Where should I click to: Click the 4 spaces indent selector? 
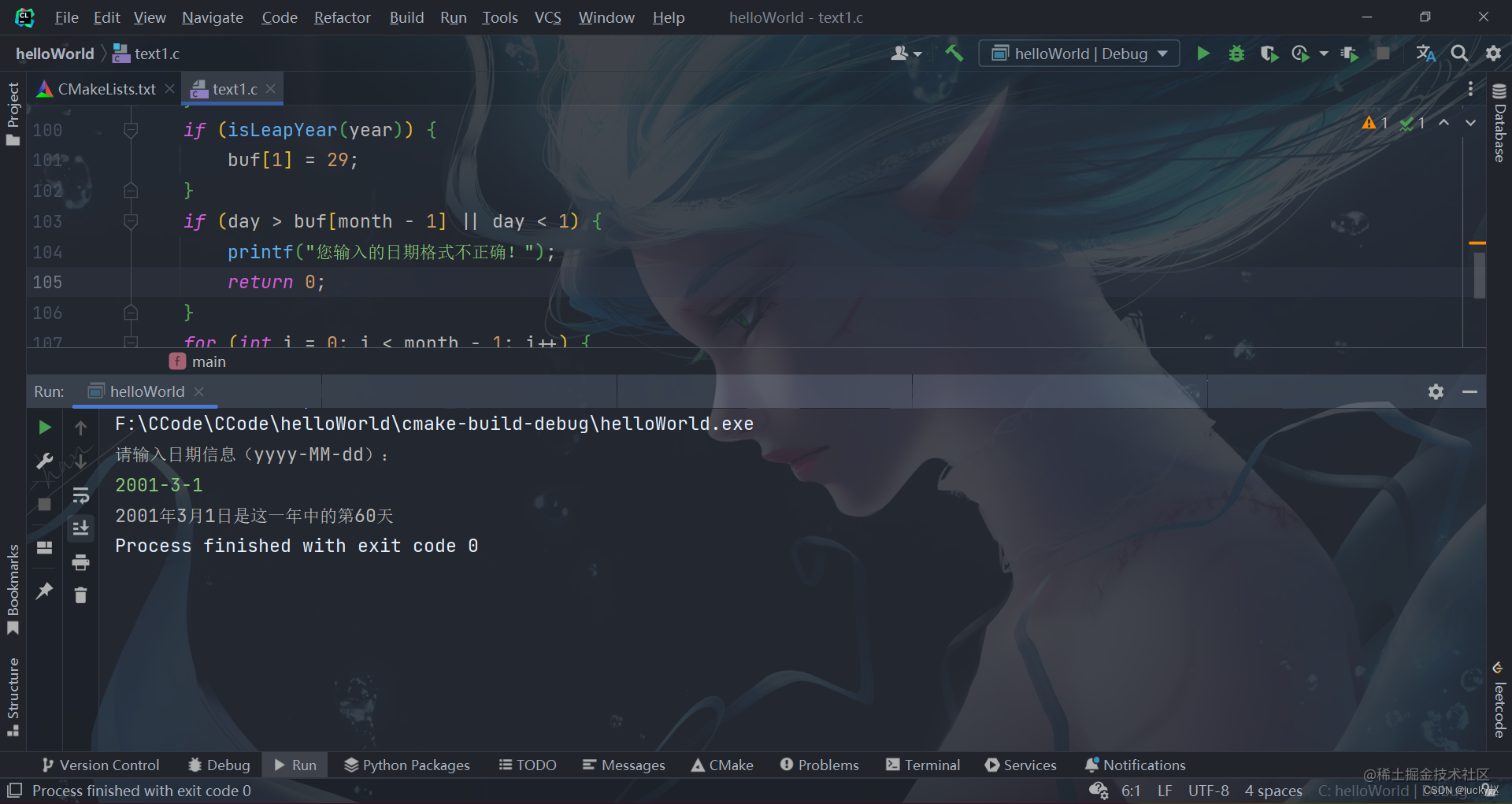[1273, 791]
